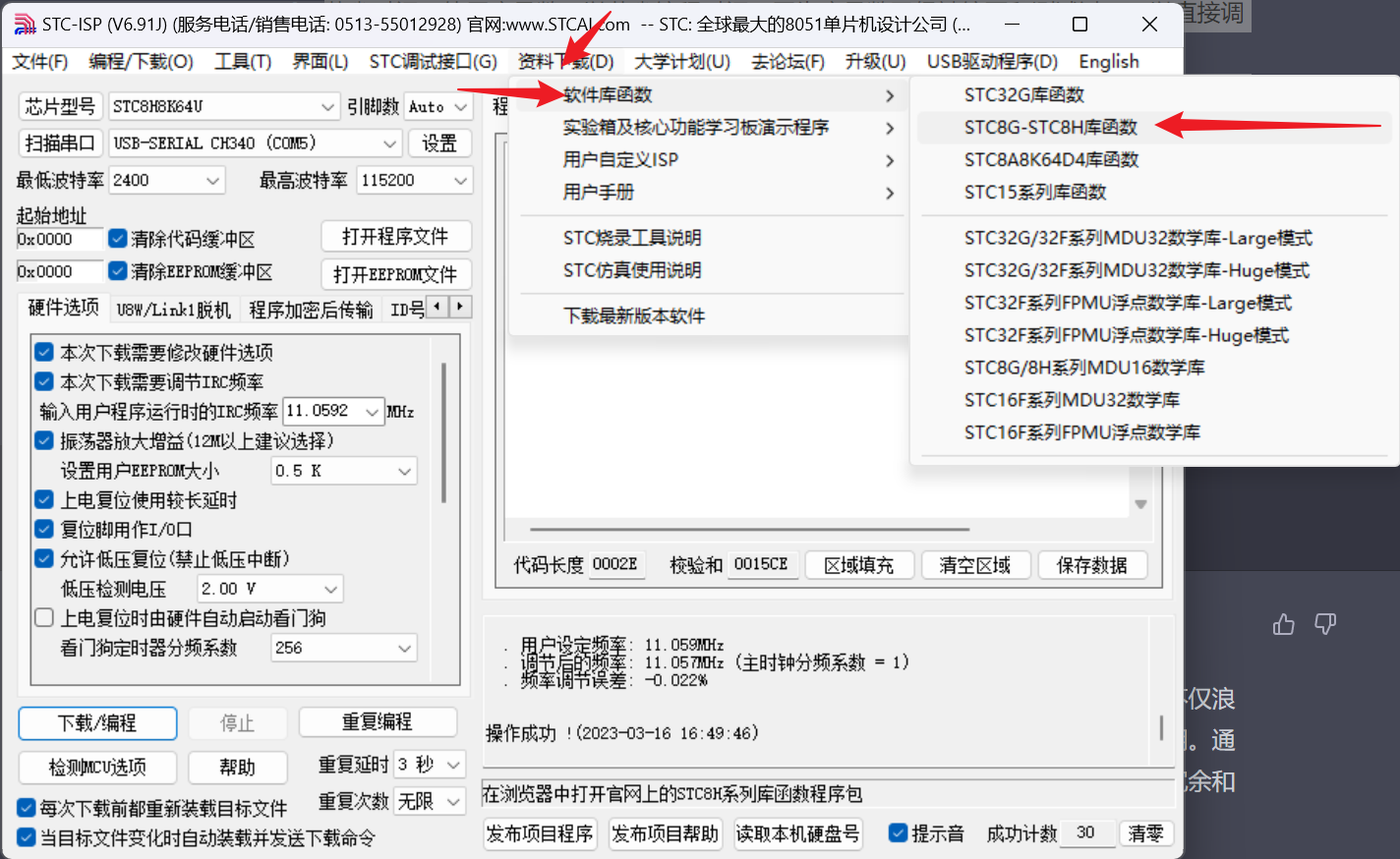Toggle 清除代码缓冲区 checkbox
This screenshot has height=859, width=1400.
tap(118, 238)
